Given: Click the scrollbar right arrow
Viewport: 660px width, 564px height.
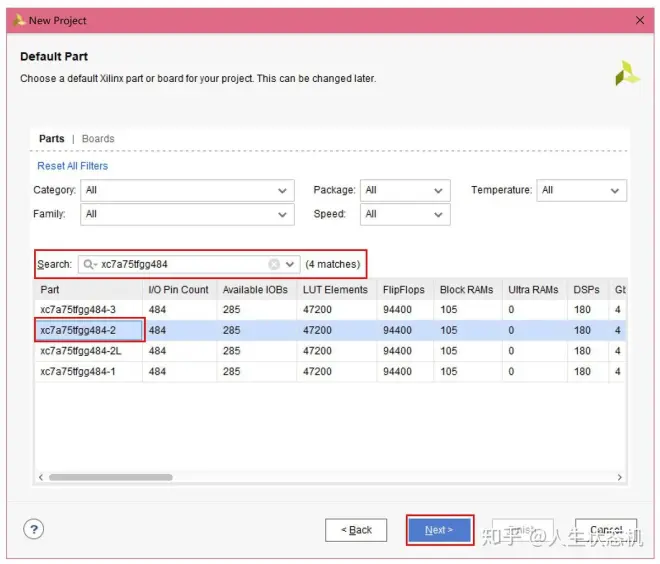Looking at the screenshot, I should [620, 477].
